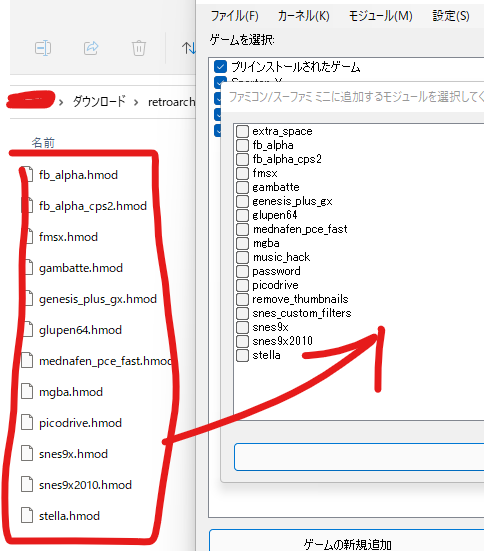
Task: Sort by 名前 column header
Action: tap(43, 143)
